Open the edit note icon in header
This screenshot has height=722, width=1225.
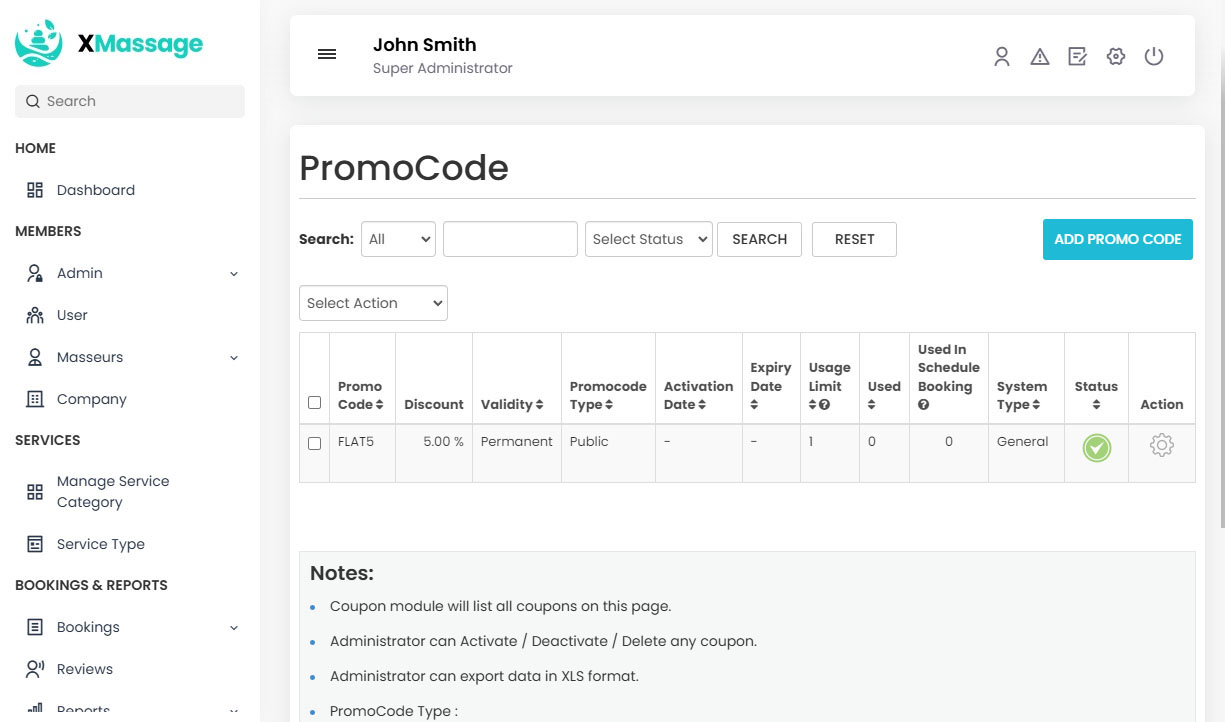[x=1077, y=57]
